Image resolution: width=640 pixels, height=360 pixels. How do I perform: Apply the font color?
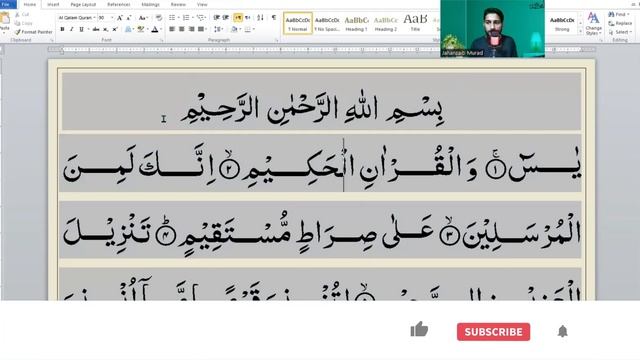point(155,29)
